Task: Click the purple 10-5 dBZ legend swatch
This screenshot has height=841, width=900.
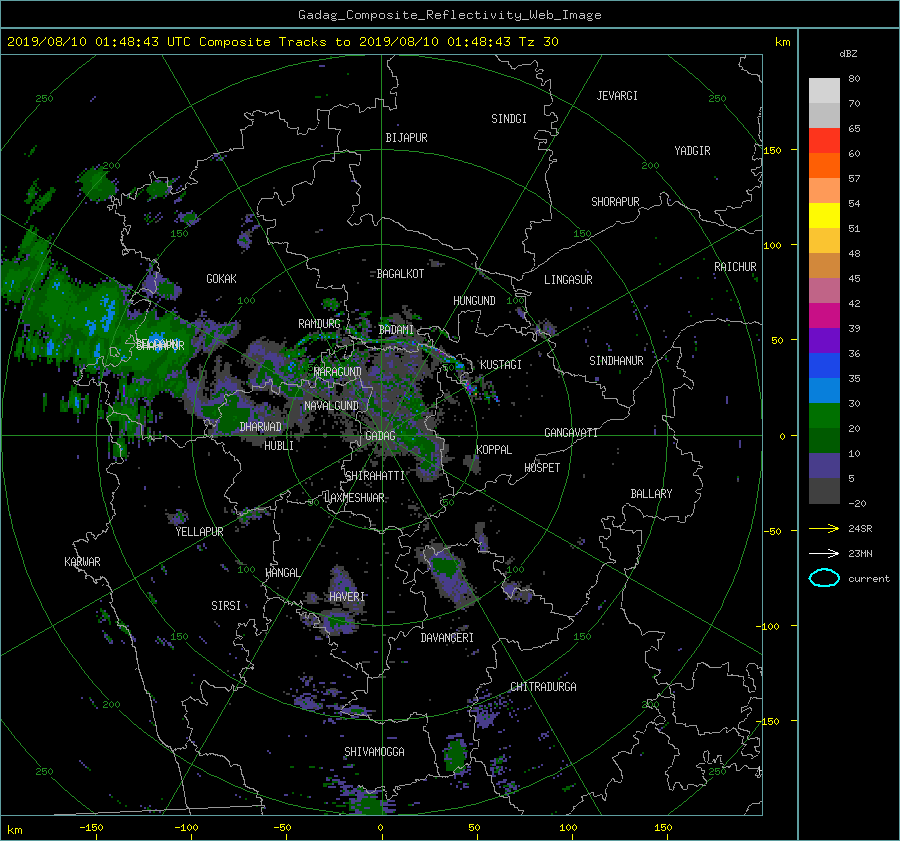Action: (824, 465)
